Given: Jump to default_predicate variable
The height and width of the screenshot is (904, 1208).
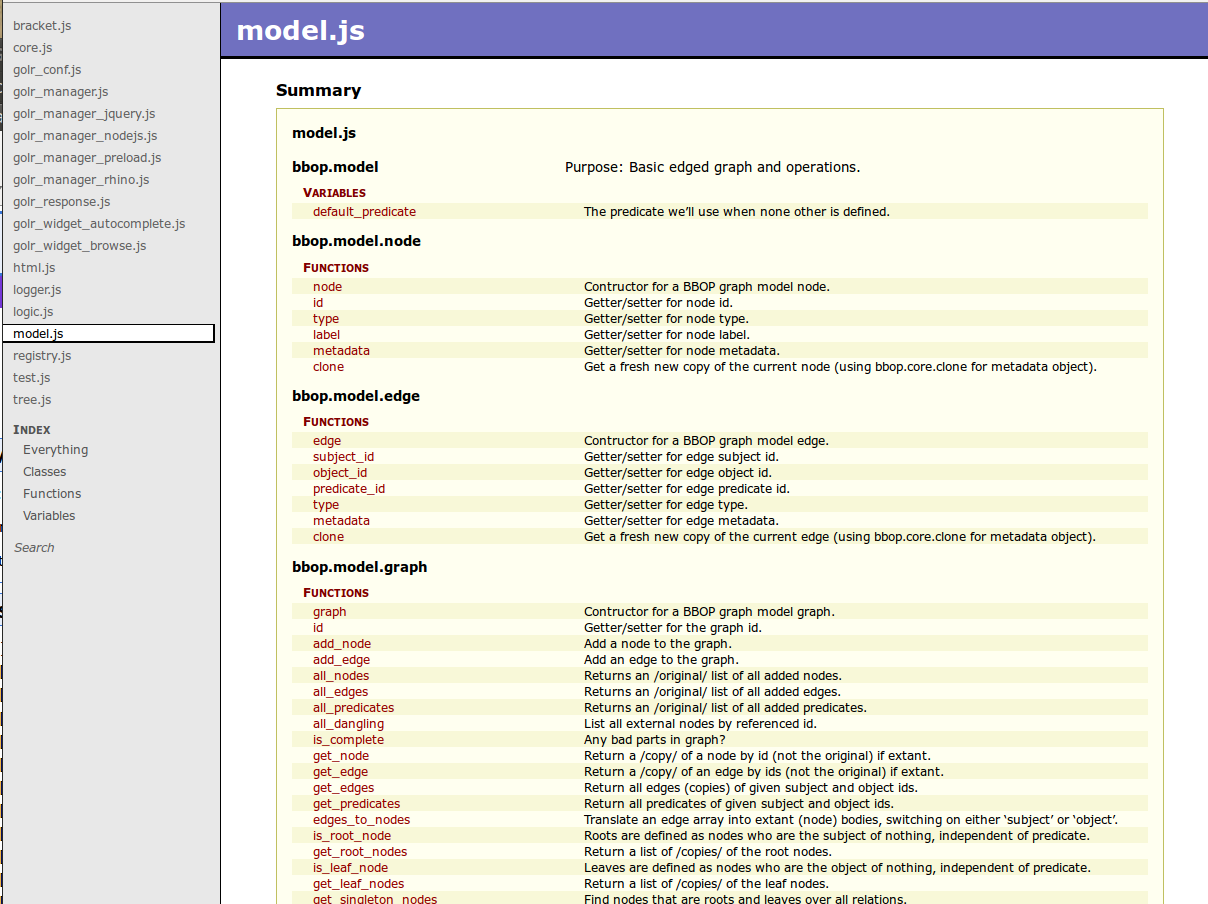Looking at the screenshot, I should click(364, 212).
